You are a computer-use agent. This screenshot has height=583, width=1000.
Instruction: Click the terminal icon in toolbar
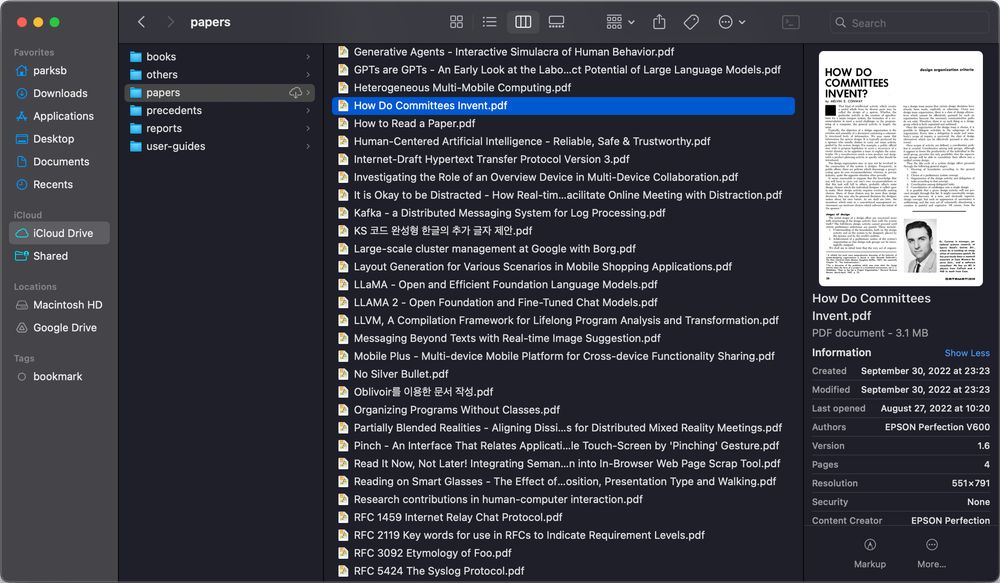click(790, 22)
